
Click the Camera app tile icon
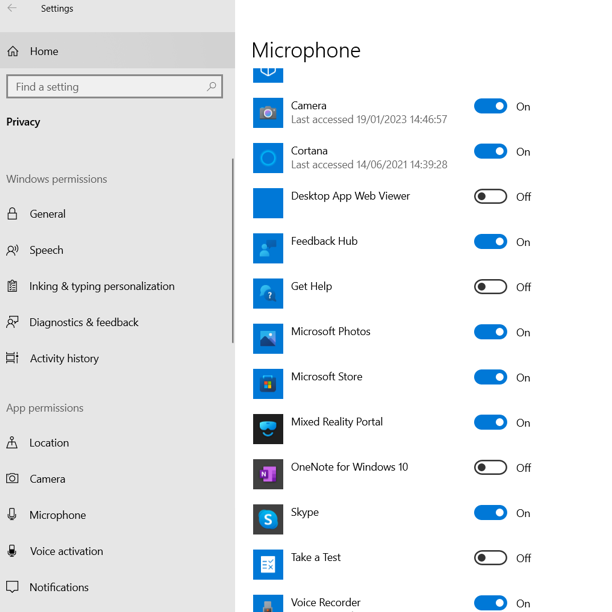pos(268,113)
